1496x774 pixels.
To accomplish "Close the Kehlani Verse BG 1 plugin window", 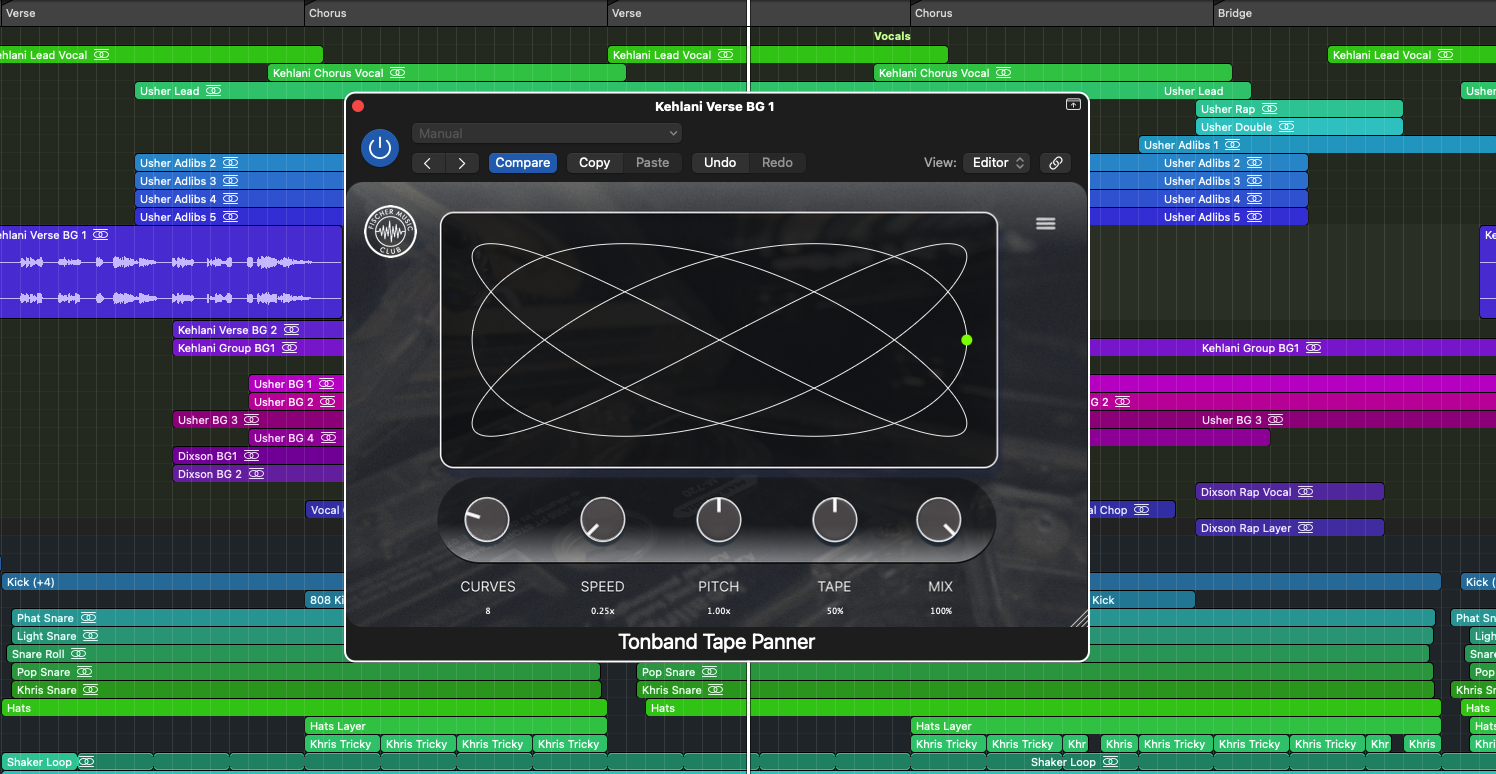I will (x=358, y=106).
